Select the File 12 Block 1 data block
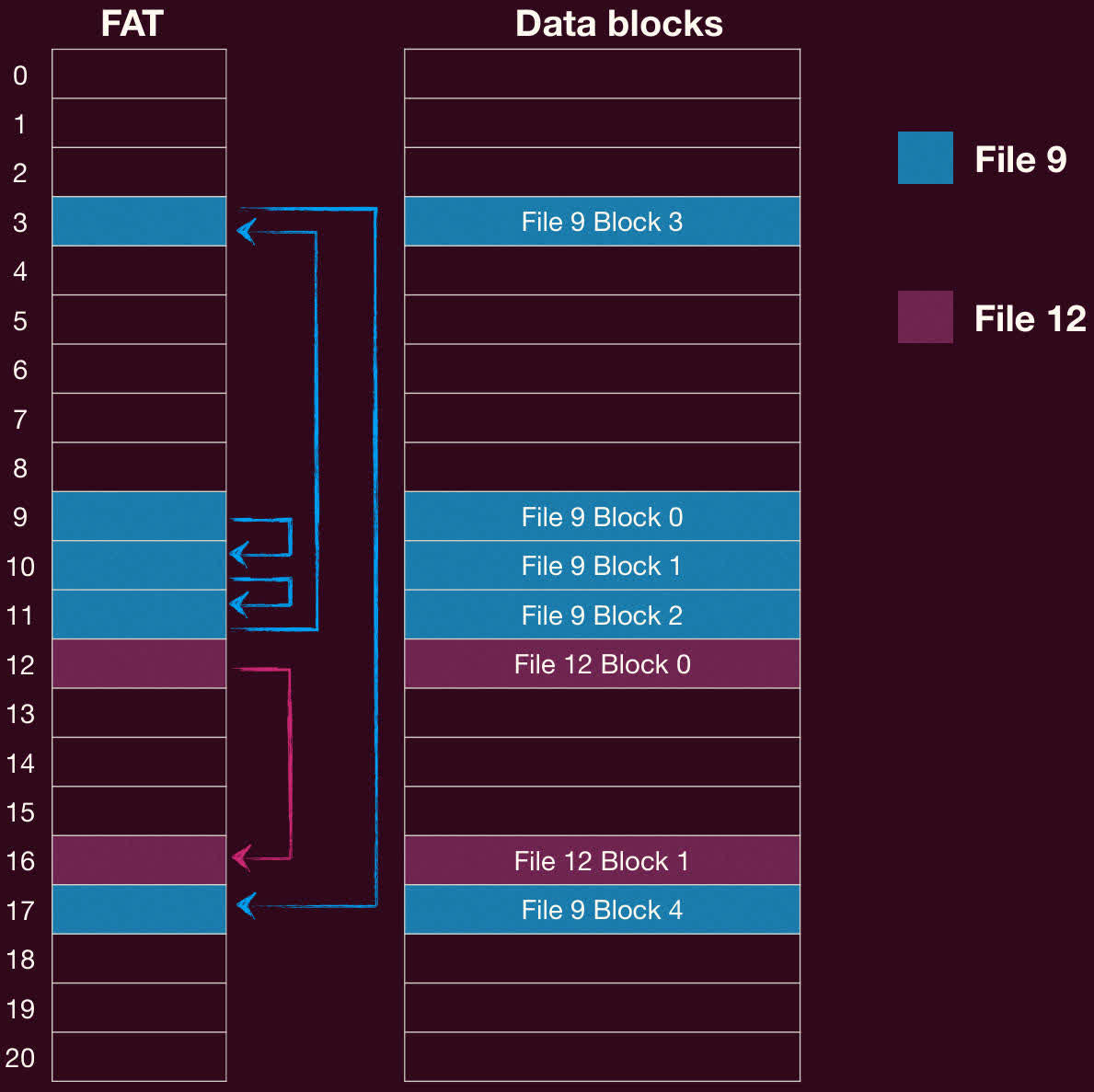 (x=602, y=861)
